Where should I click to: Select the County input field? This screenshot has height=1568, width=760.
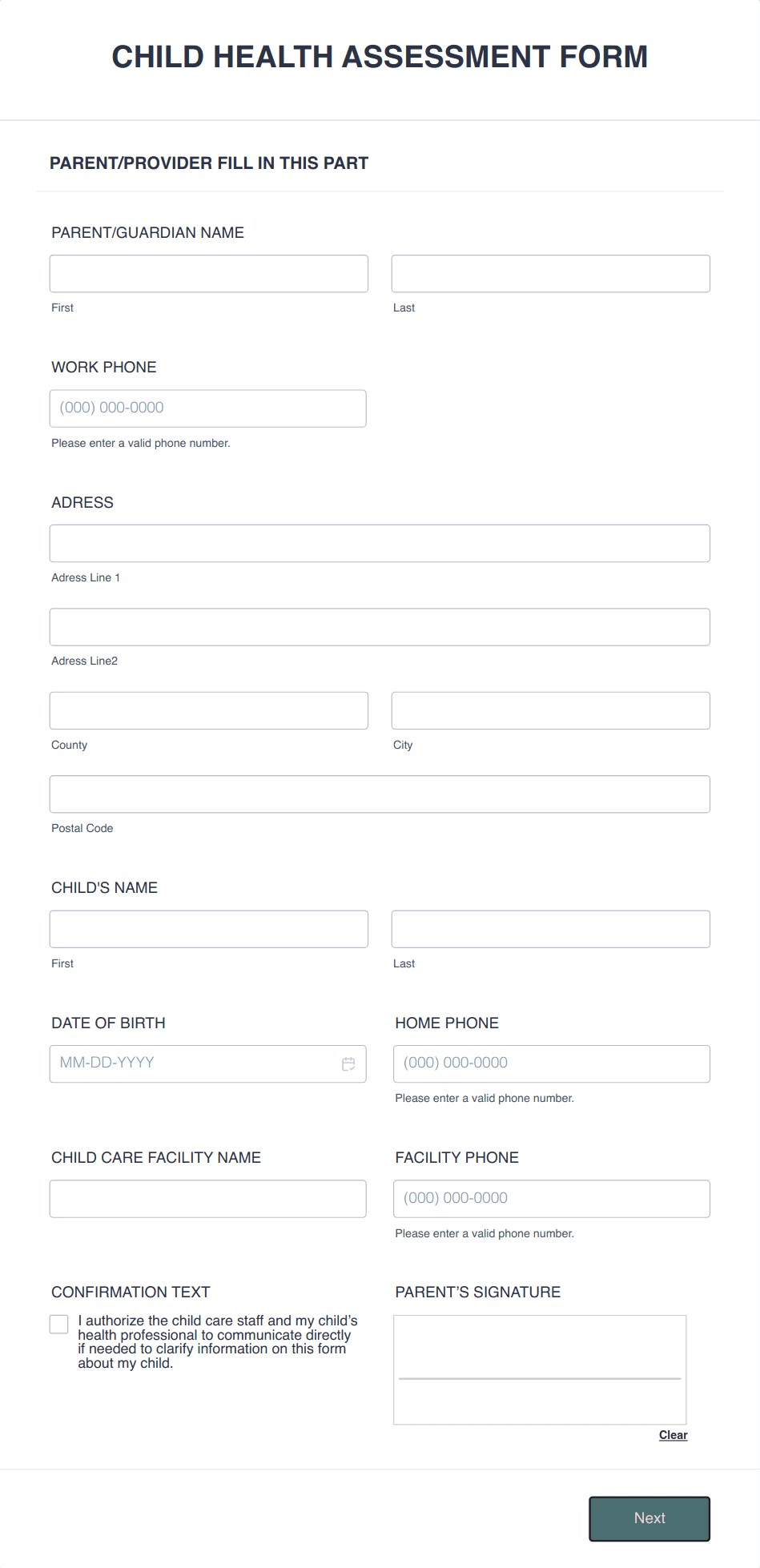pyautogui.click(x=208, y=710)
